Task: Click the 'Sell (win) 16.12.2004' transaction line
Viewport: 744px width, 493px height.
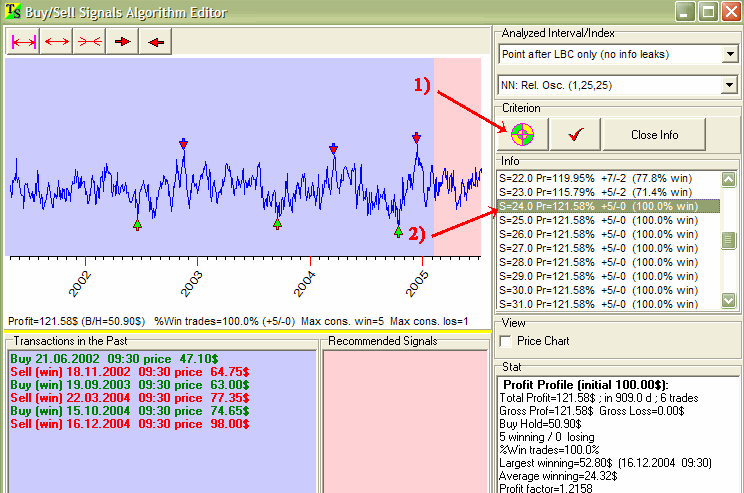Action: pos(130,424)
